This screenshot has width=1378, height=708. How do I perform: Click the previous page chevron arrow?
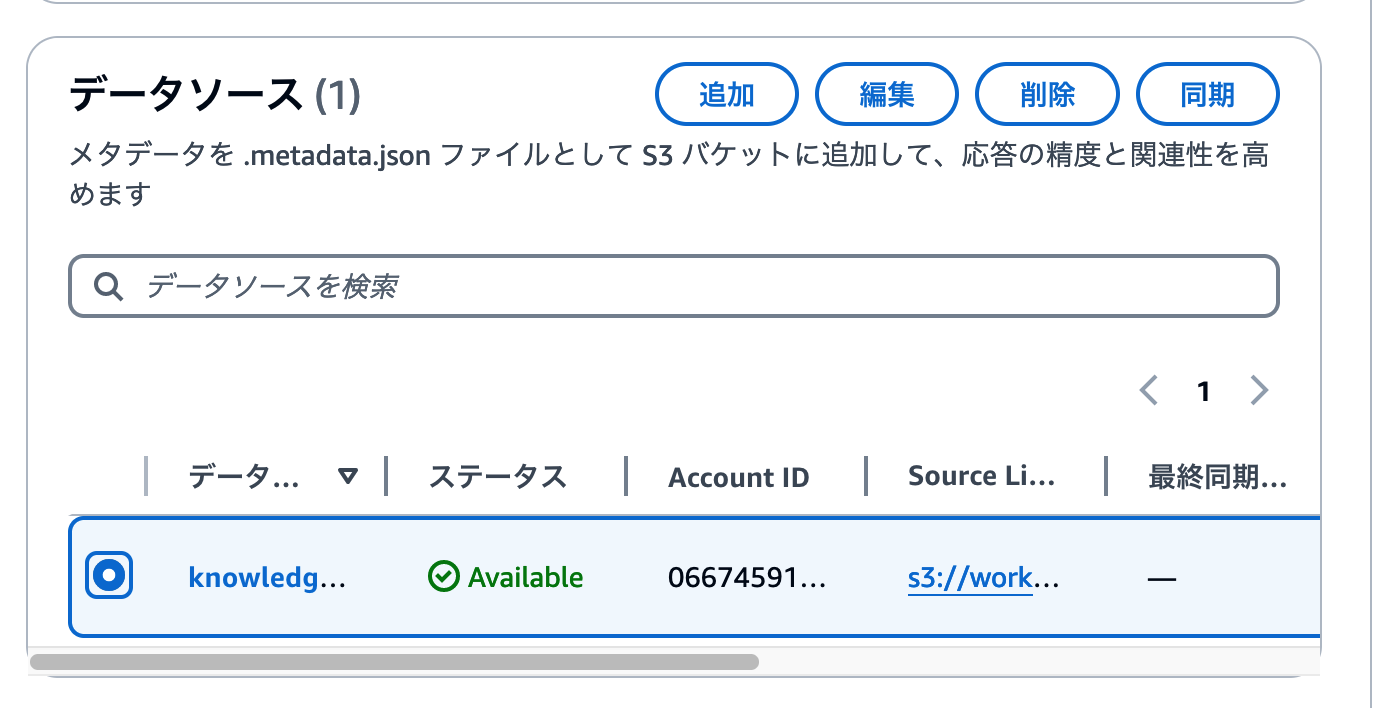1148,390
